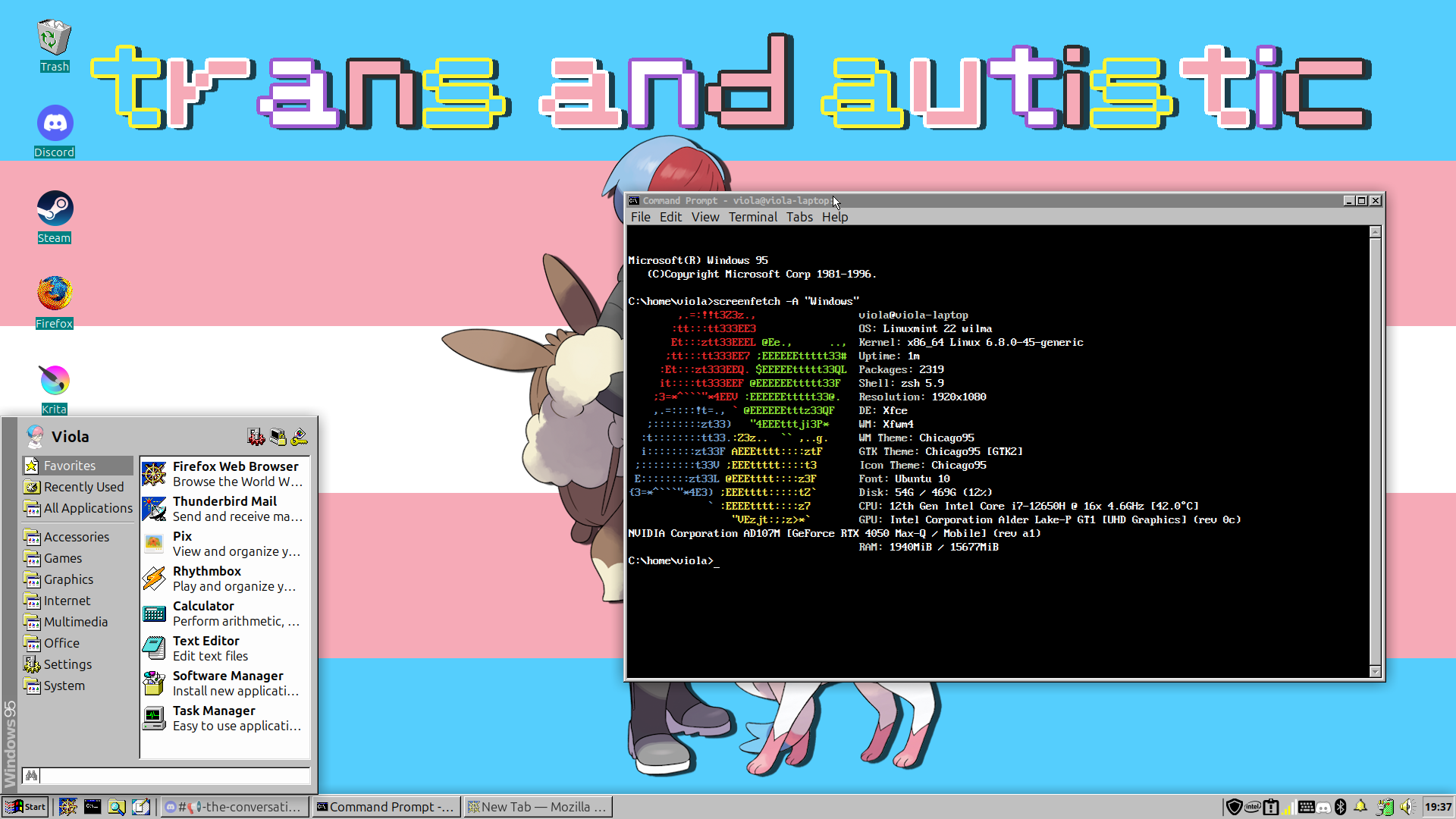
Task: Switch to New Tab Mozilla taskbar window
Action: tap(537, 807)
